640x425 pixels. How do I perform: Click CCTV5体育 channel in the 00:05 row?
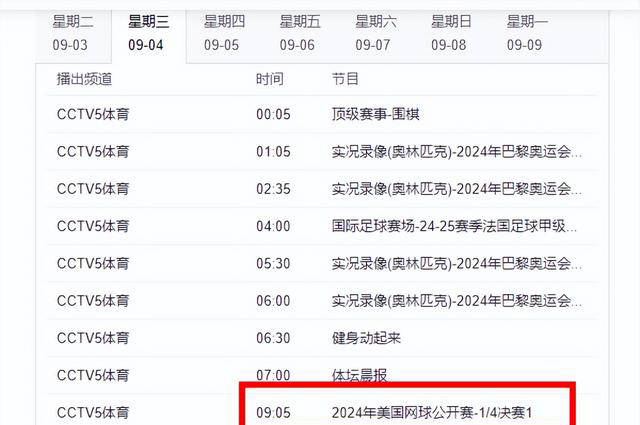[93, 114]
